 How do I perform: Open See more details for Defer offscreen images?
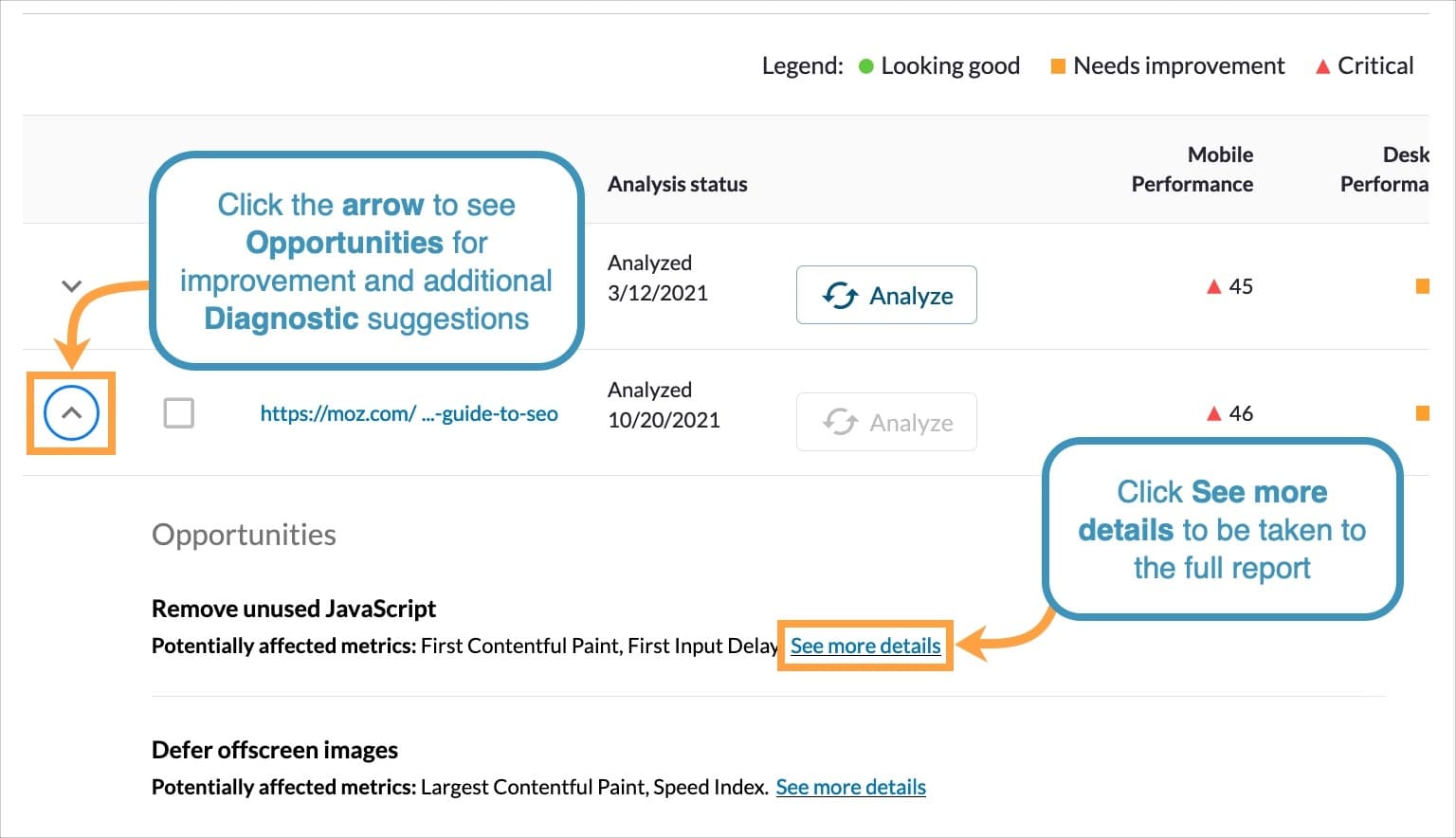coord(850,787)
